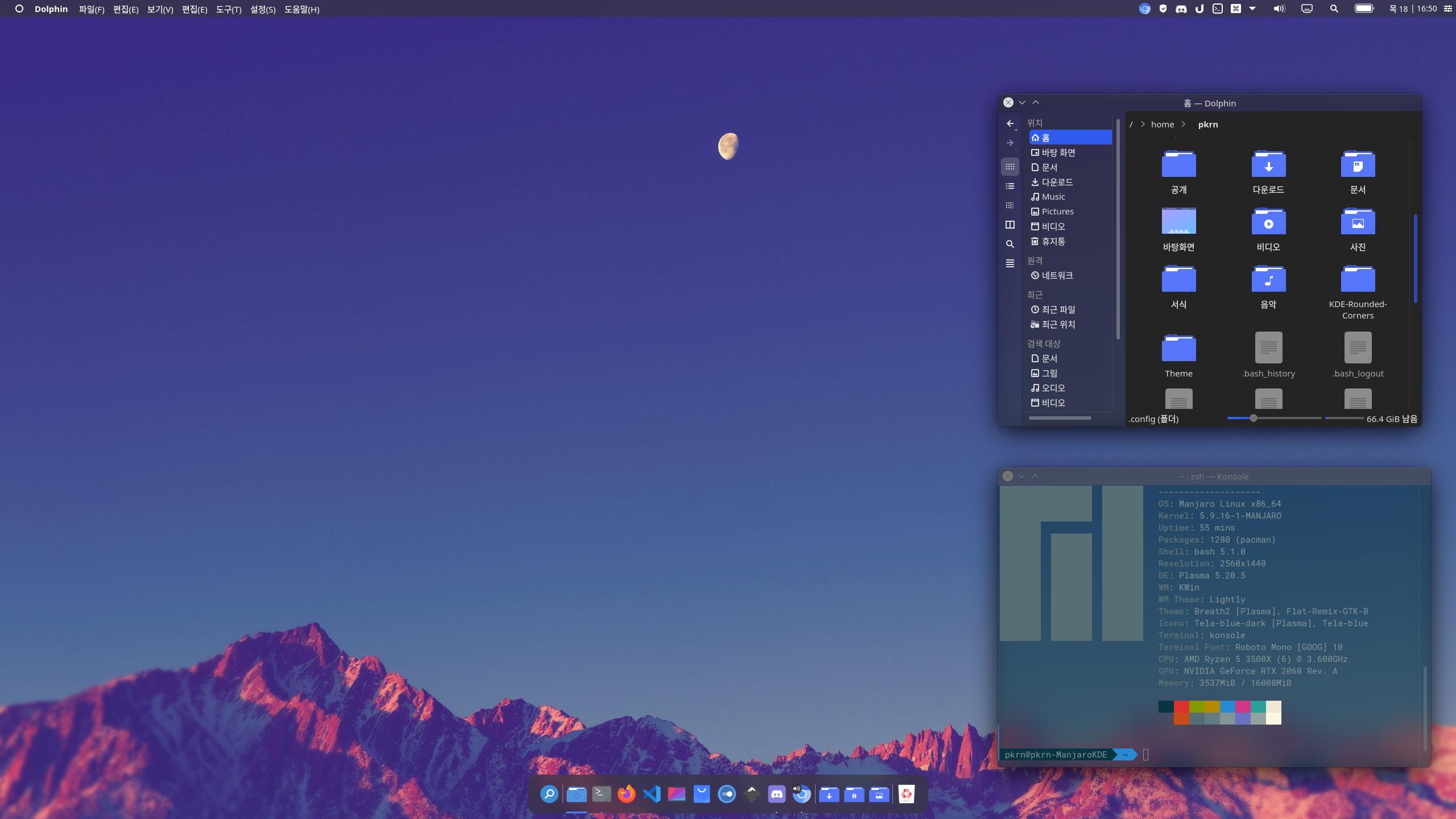Expand the hidden system tray arrow

tap(1252, 9)
